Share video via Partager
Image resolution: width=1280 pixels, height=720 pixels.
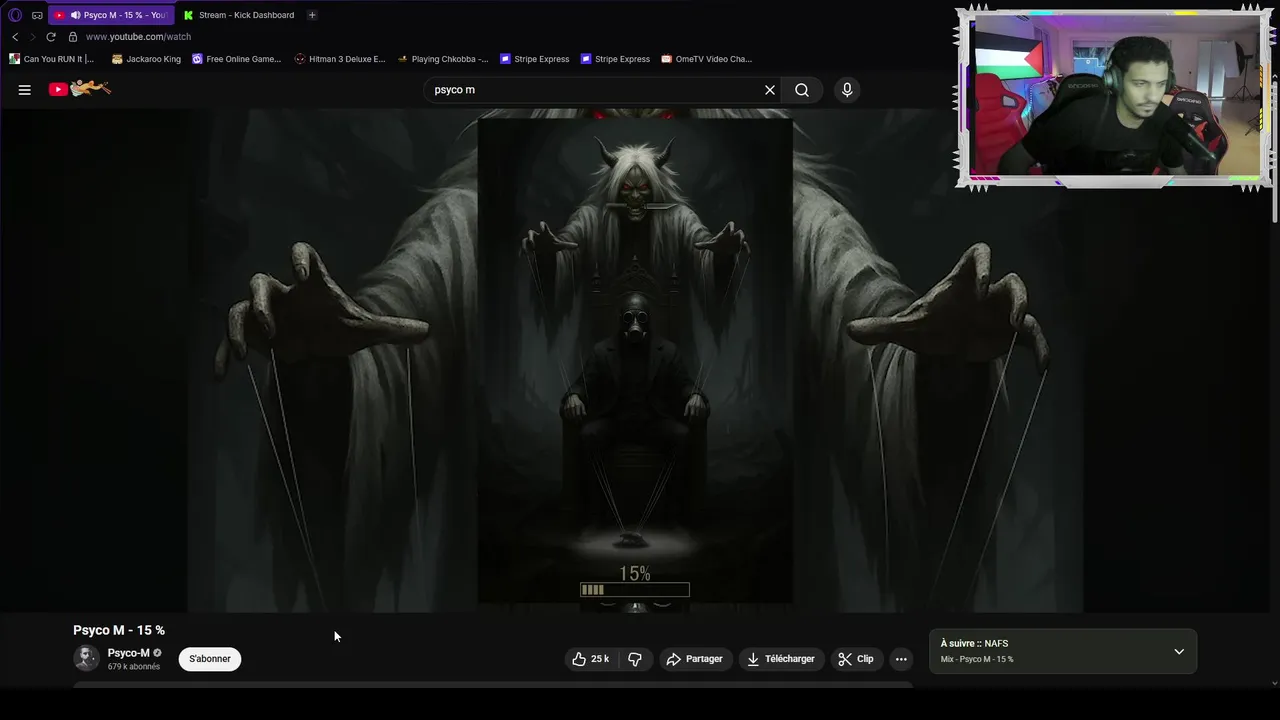pos(694,659)
